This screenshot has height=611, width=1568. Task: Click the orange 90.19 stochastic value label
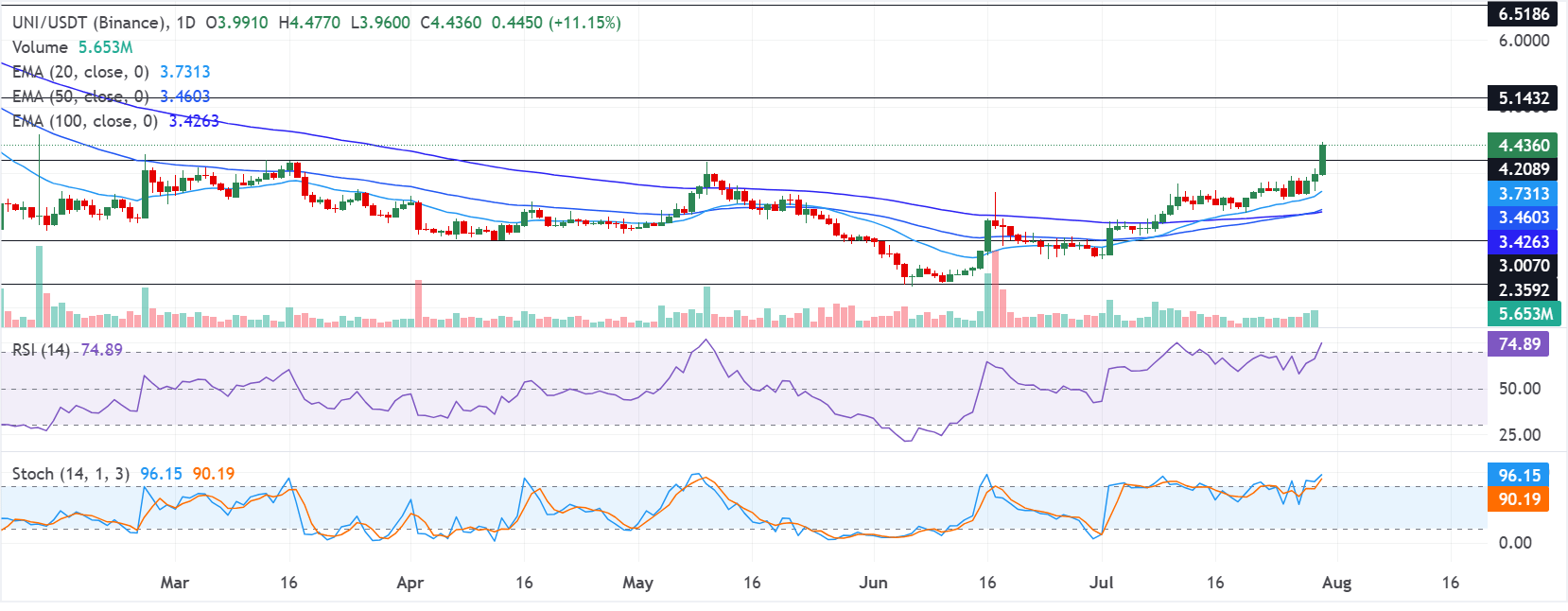1519,498
